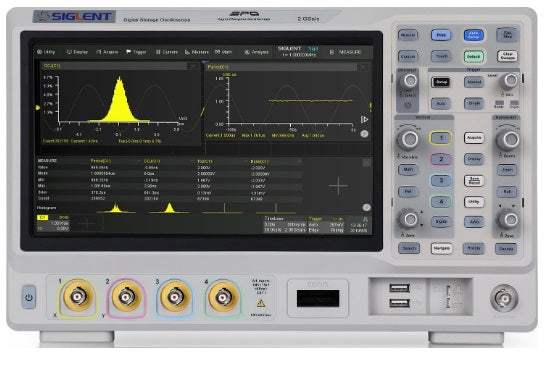Open the on-screen Analysis menu
This screenshot has height=365, width=547.
pyautogui.click(x=256, y=52)
